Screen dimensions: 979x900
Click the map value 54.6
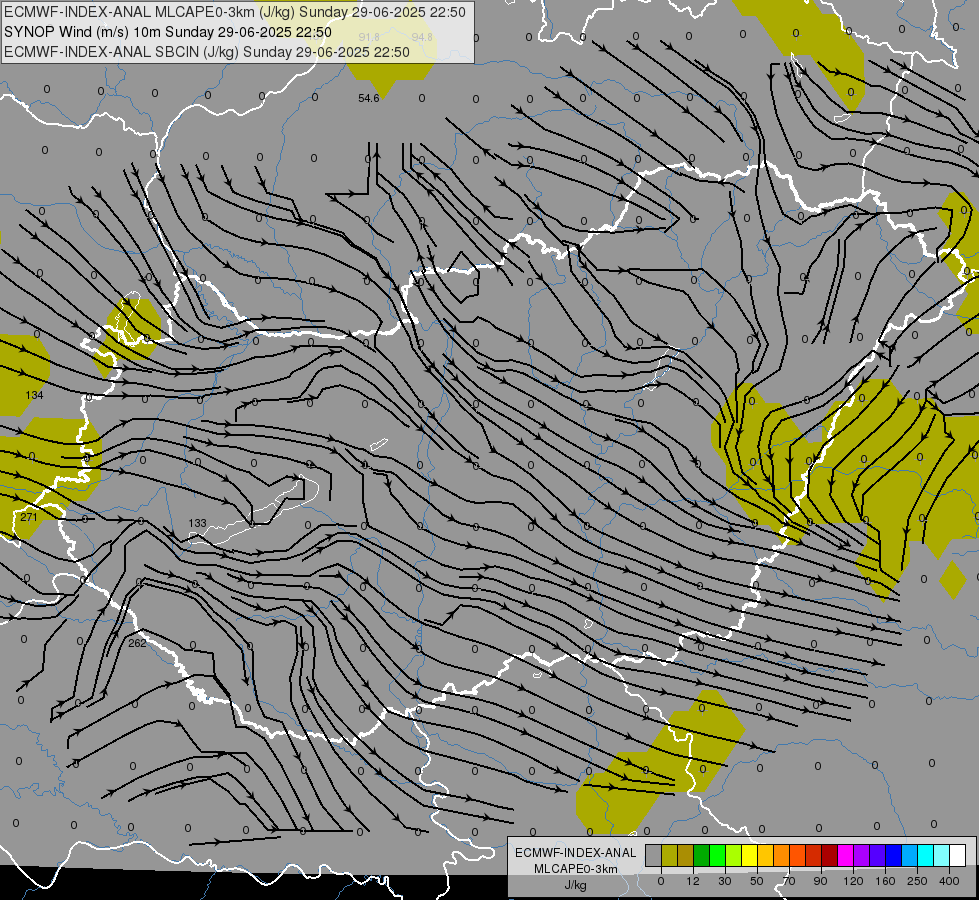[x=368, y=98]
